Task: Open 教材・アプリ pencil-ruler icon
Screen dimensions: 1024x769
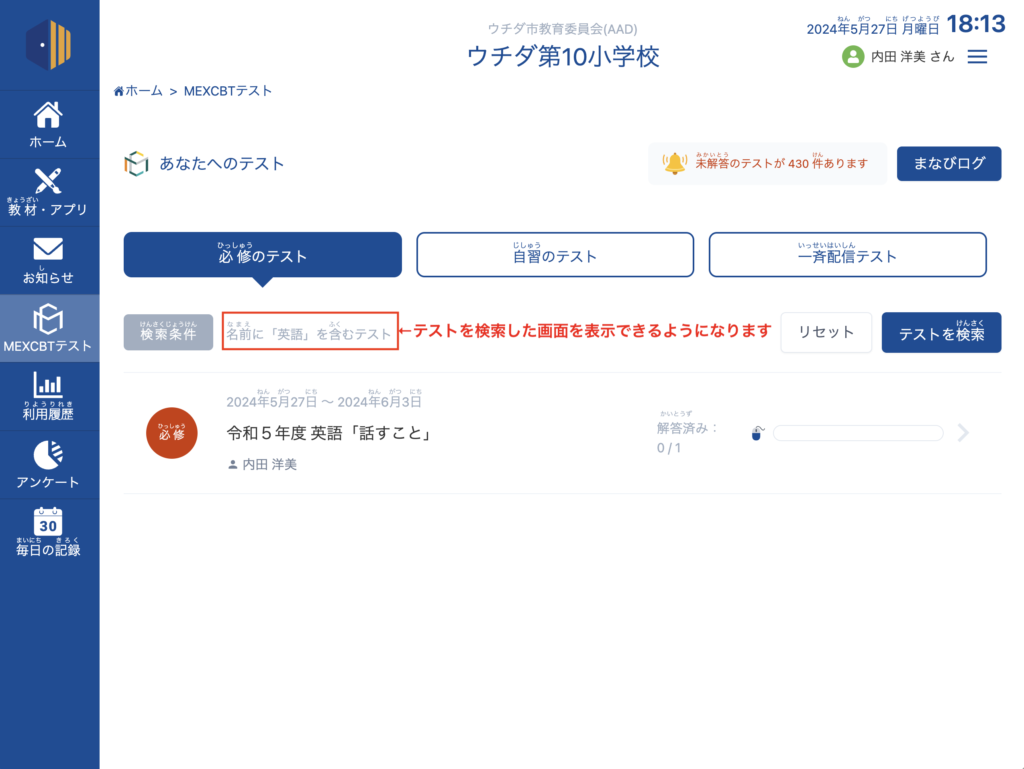Action: point(48,182)
